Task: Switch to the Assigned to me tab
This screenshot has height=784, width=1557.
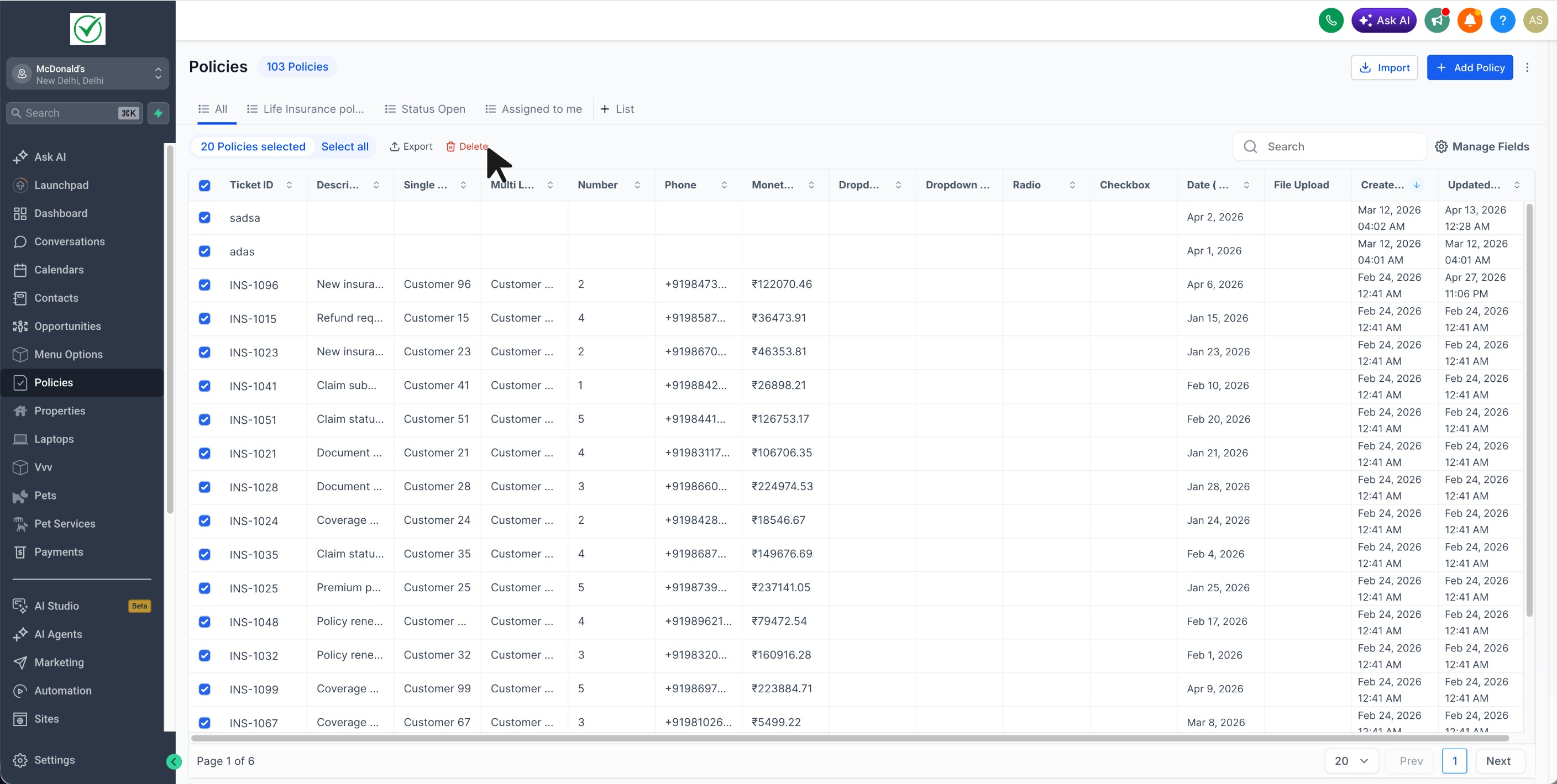Action: pyautogui.click(x=533, y=109)
